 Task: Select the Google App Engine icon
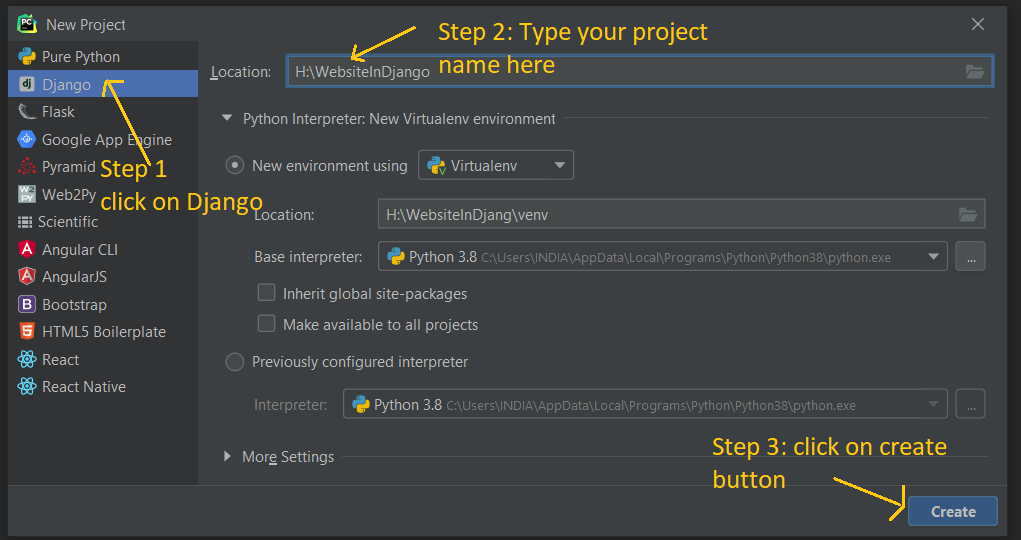tap(27, 140)
